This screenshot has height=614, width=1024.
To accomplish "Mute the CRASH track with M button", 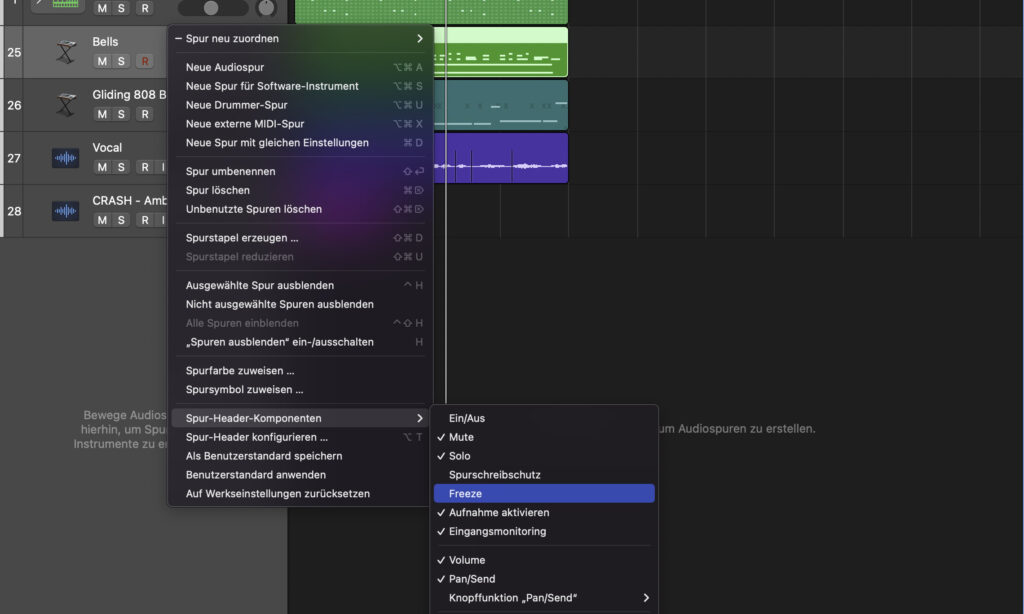I will tap(103, 220).
